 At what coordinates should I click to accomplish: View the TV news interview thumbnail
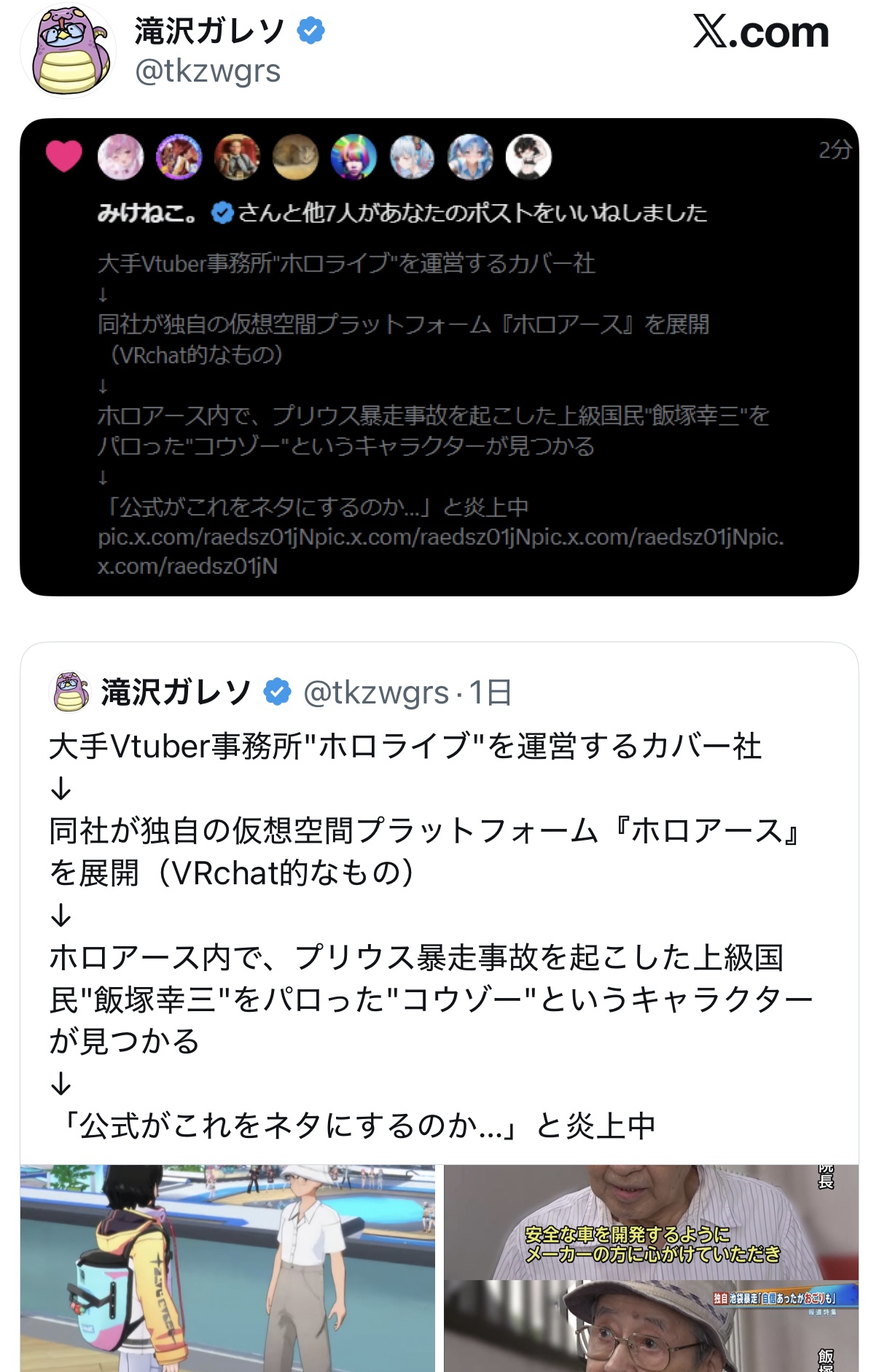pos(652,1268)
